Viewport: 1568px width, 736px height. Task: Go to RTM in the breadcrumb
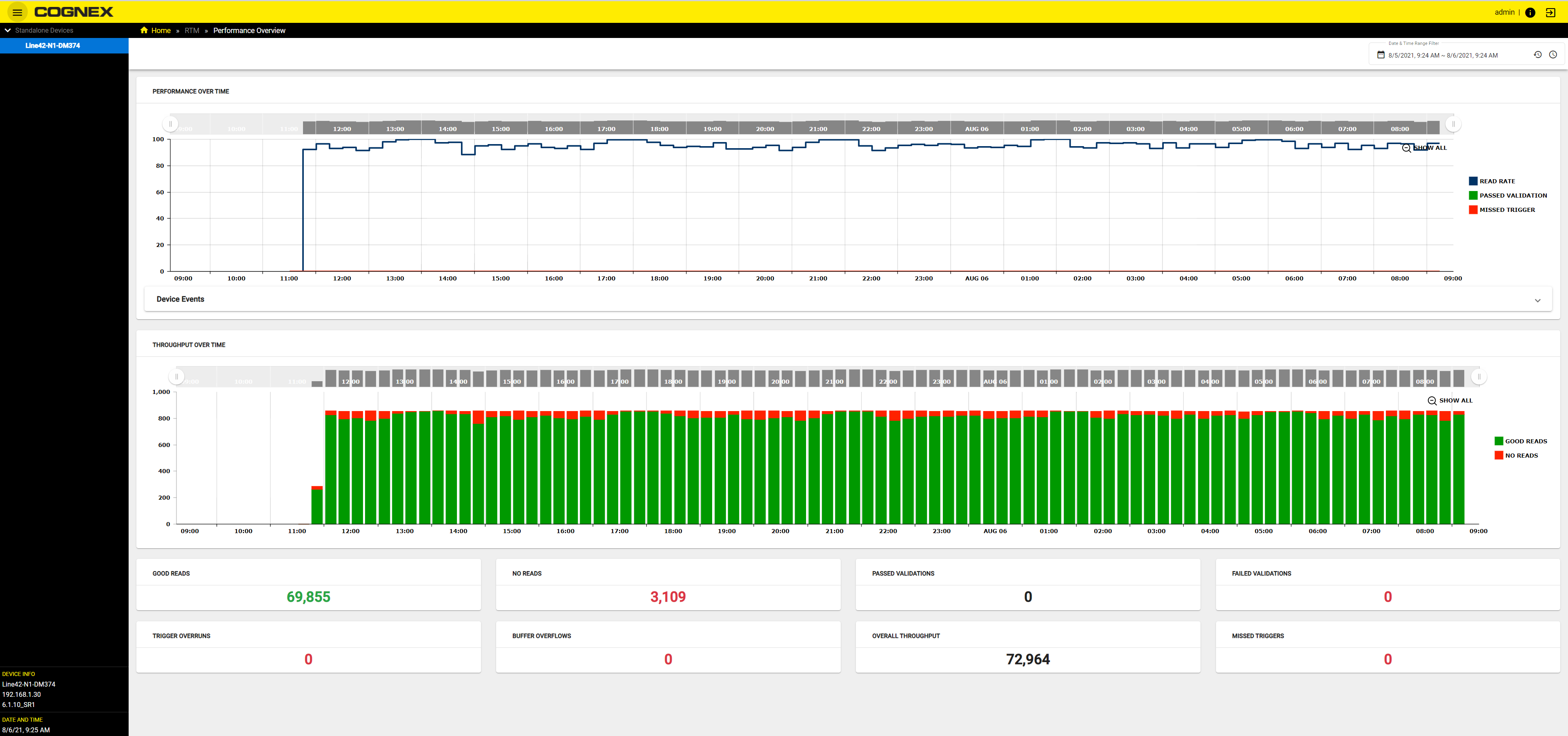[x=192, y=31]
